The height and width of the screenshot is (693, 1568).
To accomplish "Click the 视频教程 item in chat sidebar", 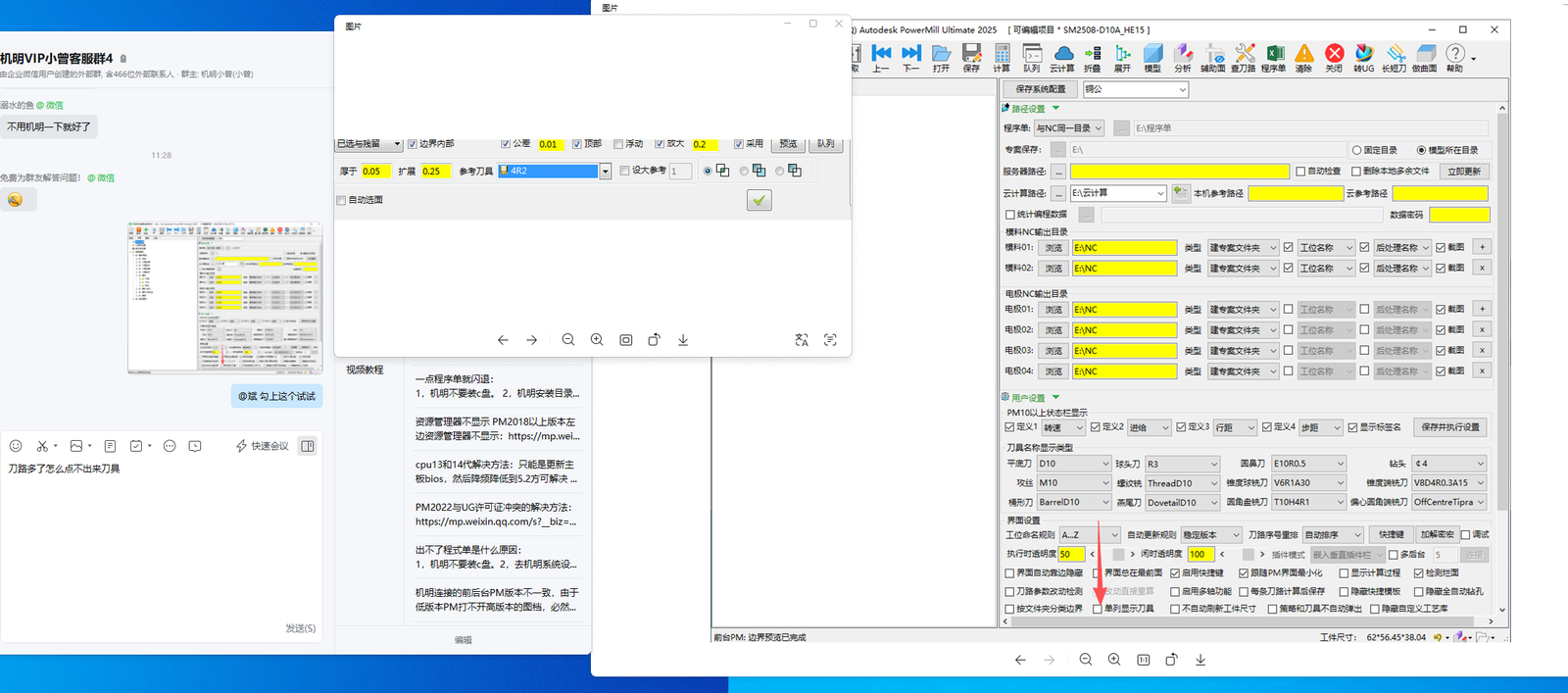I will click(x=365, y=370).
